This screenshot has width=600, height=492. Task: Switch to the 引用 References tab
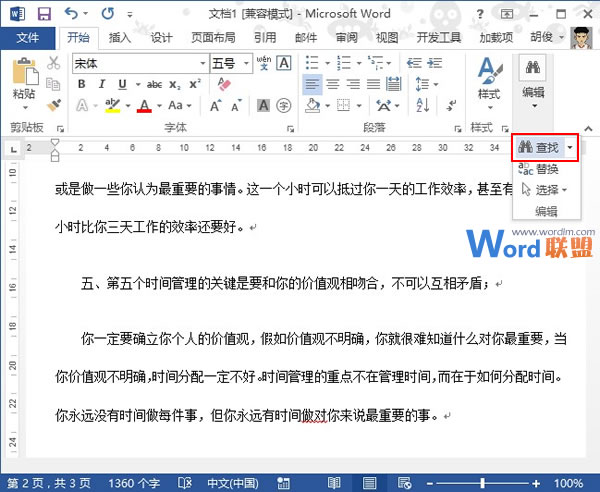[265, 37]
